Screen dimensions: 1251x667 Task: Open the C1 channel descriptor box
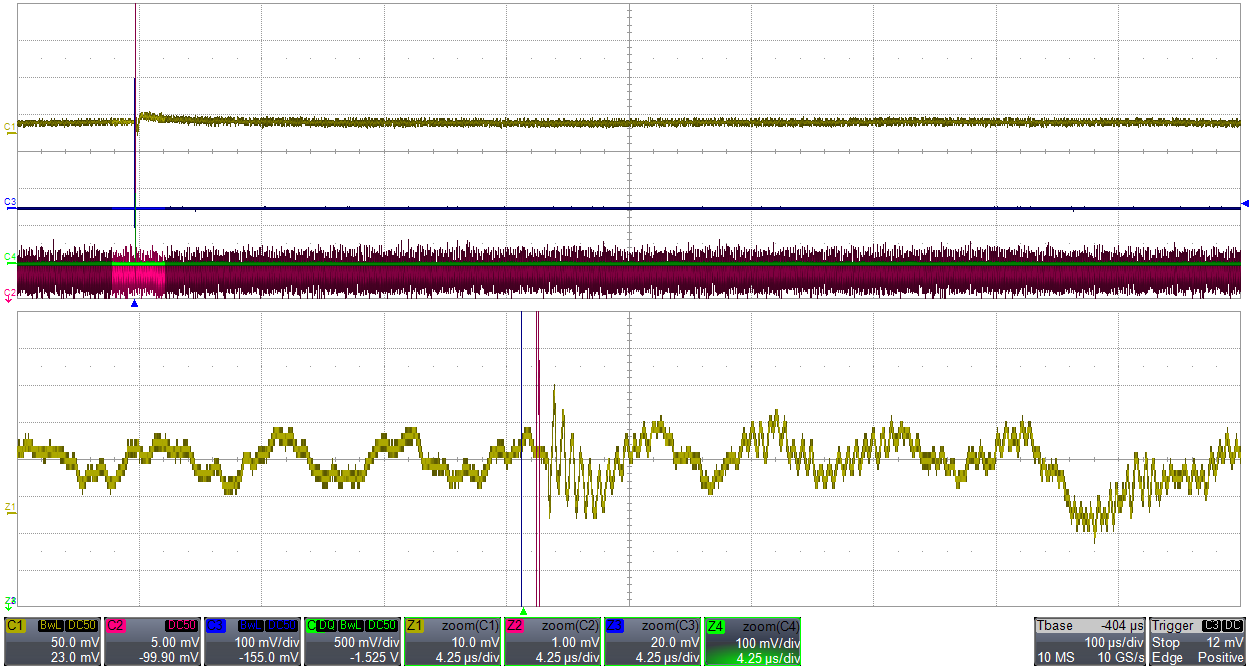[52, 641]
